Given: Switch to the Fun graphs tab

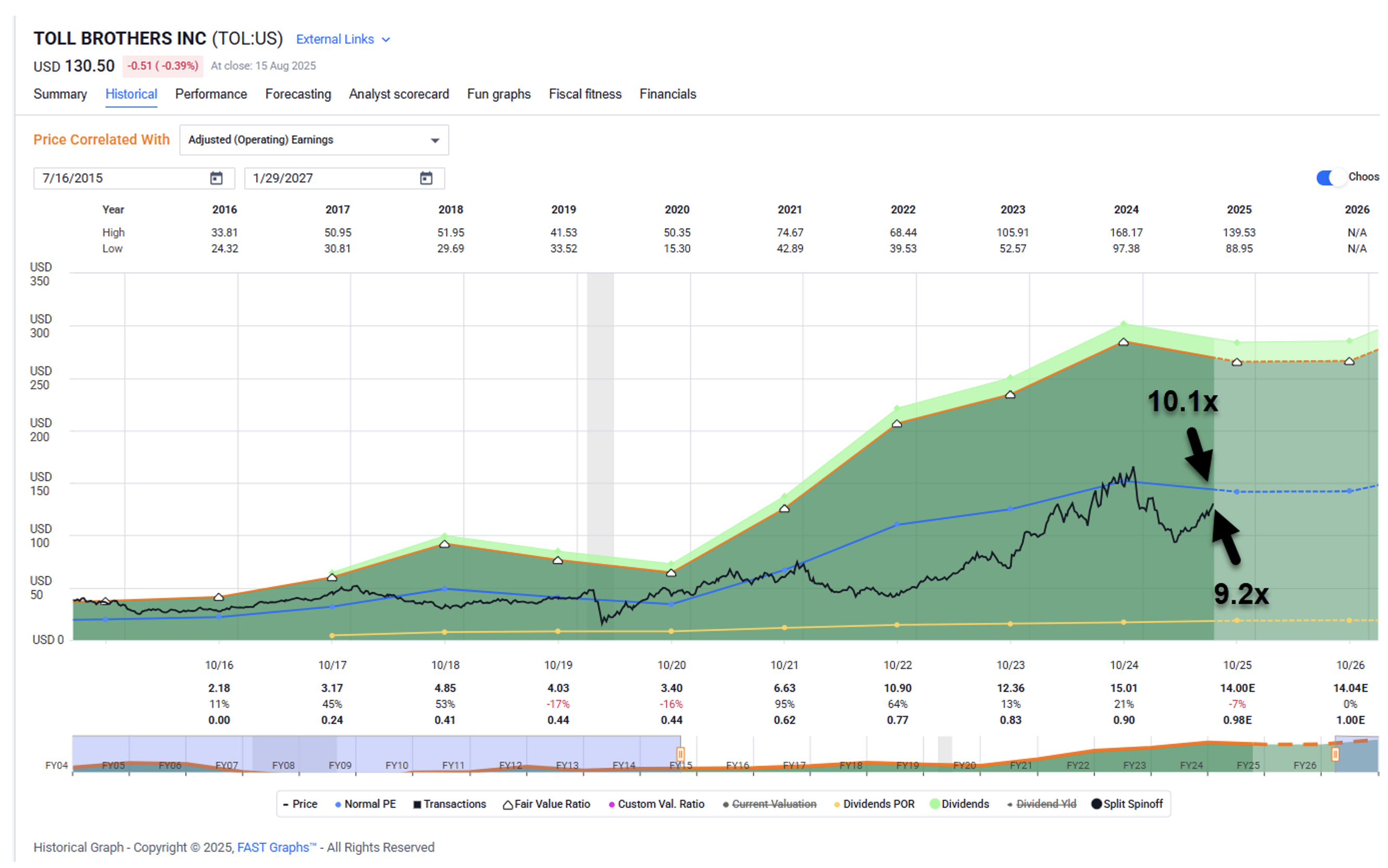Looking at the screenshot, I should point(498,94).
